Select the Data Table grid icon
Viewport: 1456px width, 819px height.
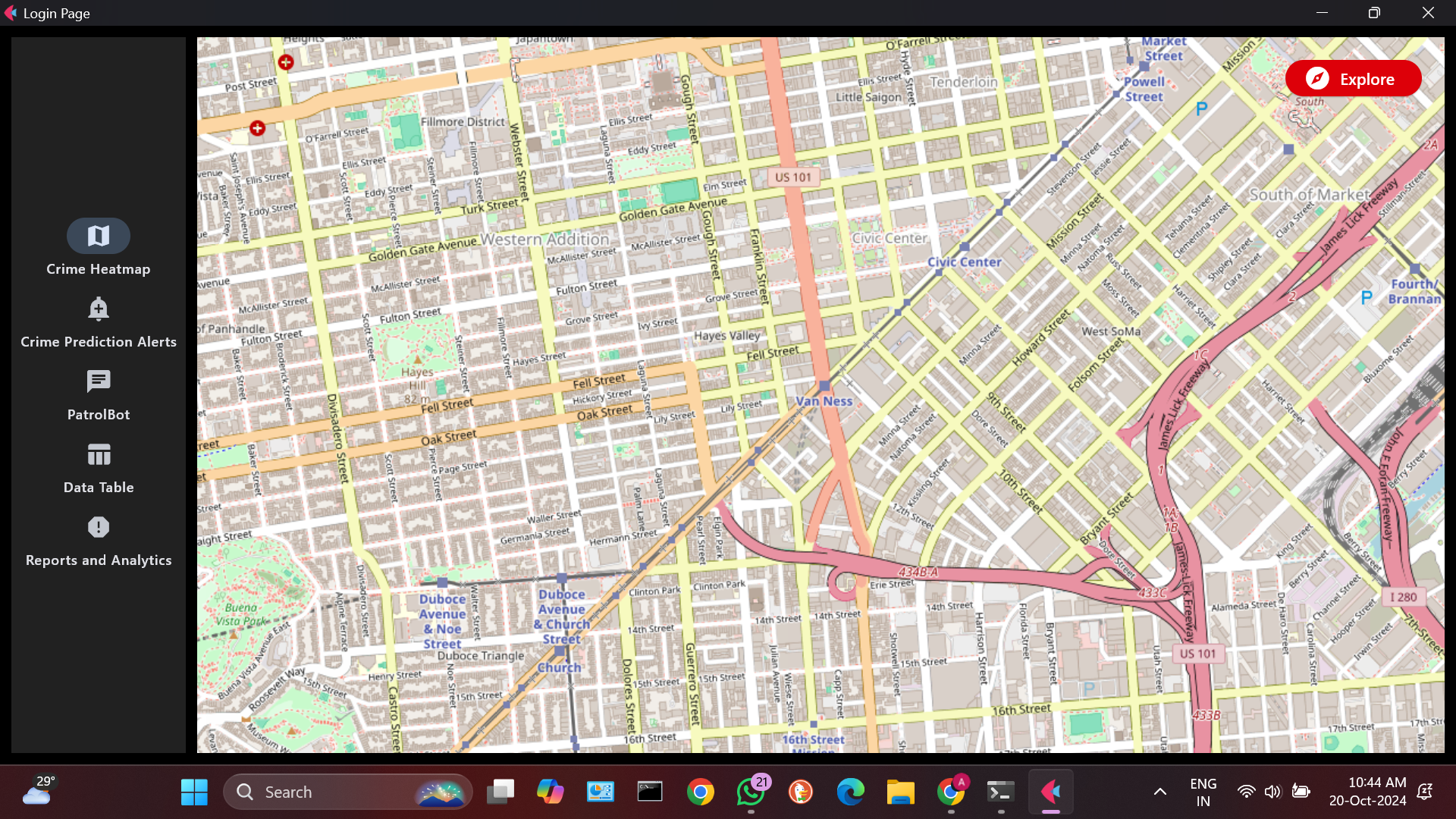coord(99,454)
